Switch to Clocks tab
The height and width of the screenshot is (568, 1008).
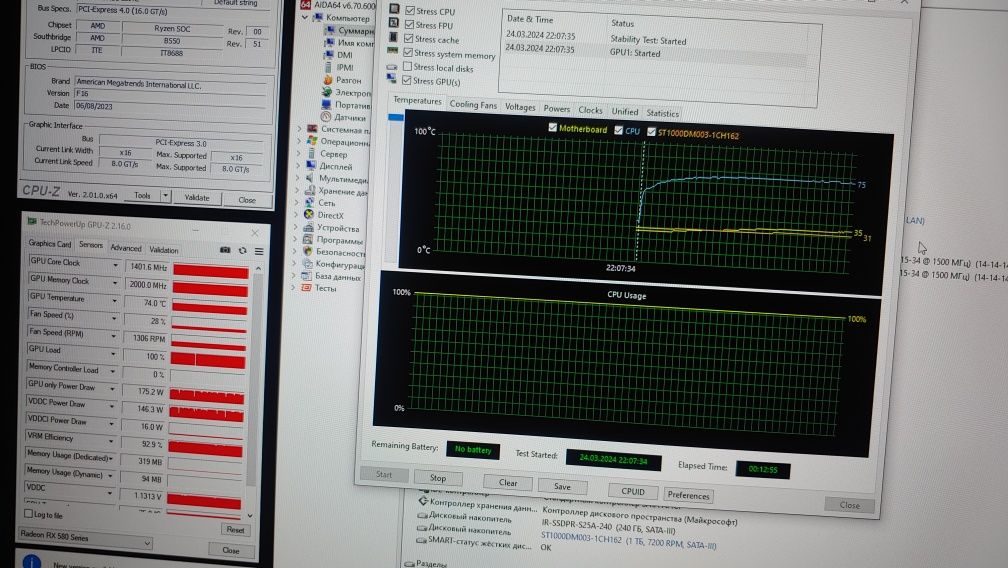[590, 111]
